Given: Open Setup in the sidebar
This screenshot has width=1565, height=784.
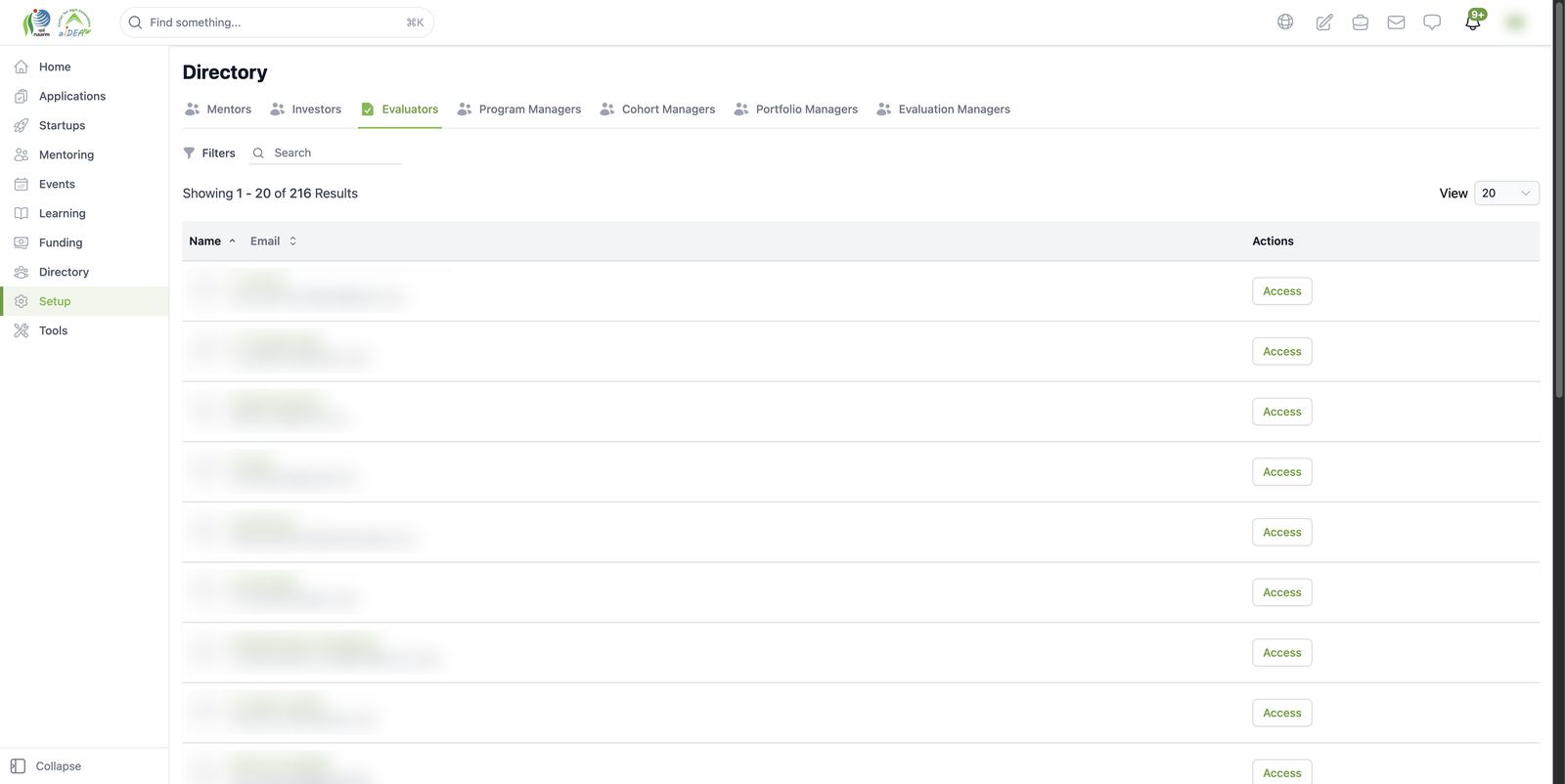Looking at the screenshot, I should click(84, 301).
